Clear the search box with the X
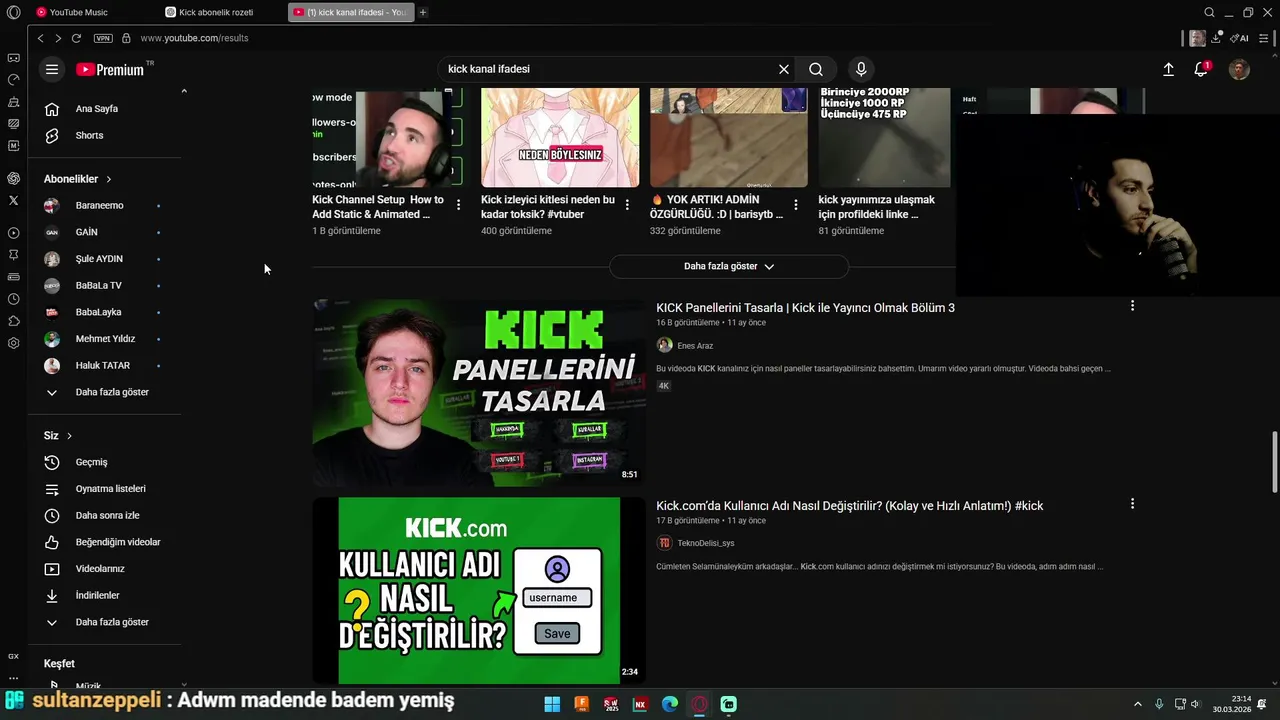 784,69
